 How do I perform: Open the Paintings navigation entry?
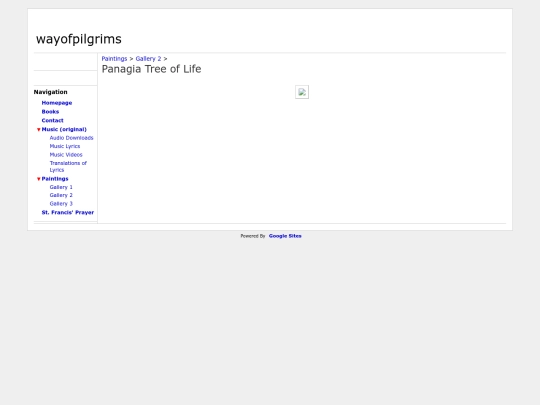point(55,178)
